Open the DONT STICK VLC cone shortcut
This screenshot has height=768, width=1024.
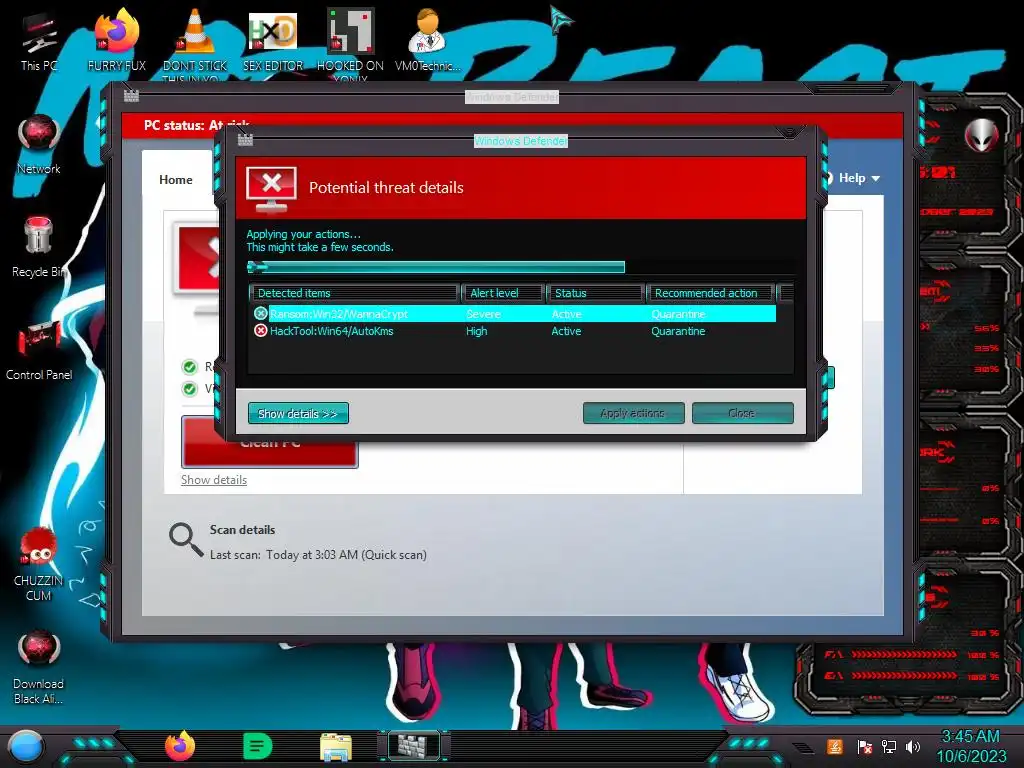coord(195,43)
